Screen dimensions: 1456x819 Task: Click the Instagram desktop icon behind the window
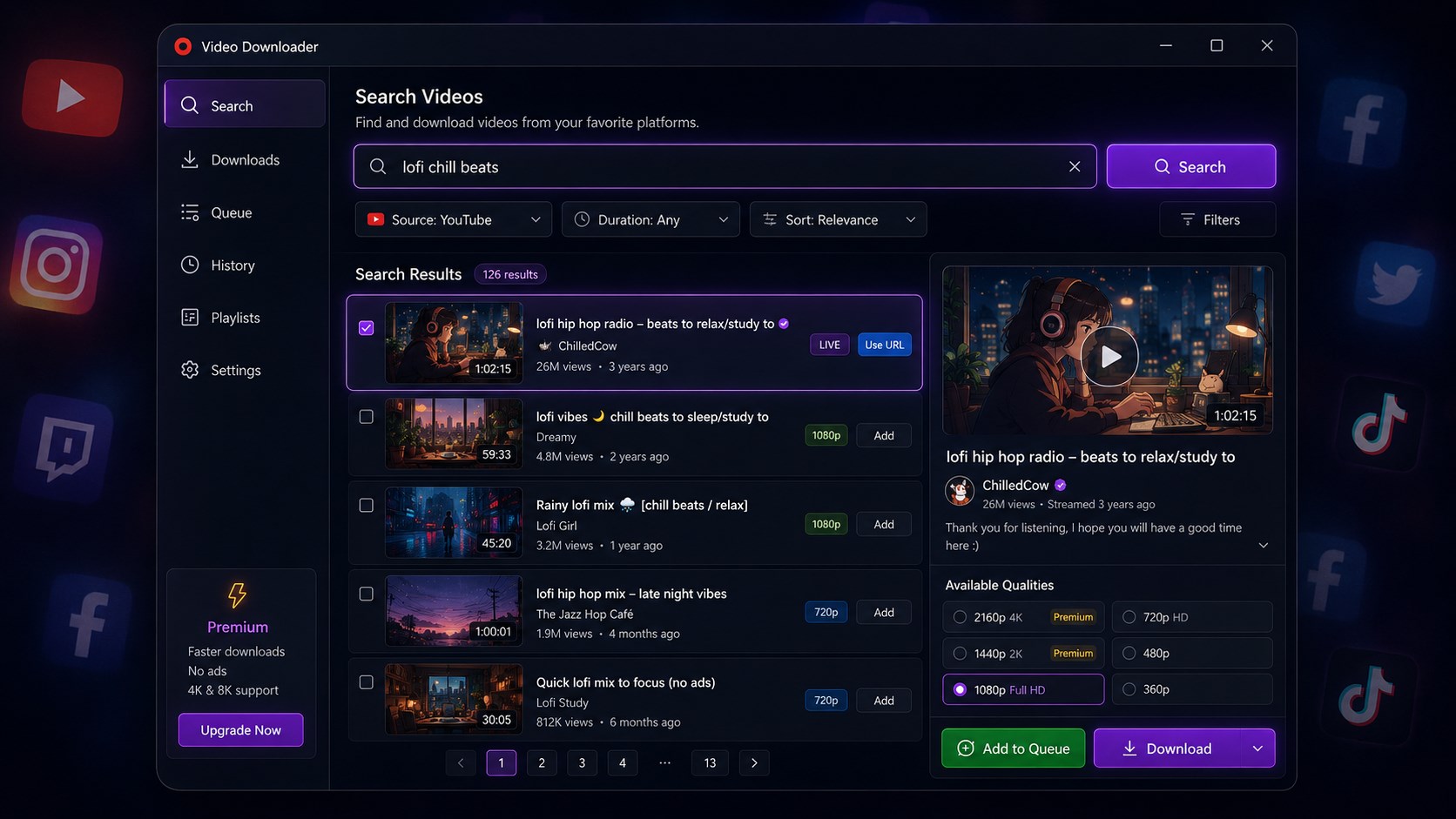pyautogui.click(x=56, y=264)
